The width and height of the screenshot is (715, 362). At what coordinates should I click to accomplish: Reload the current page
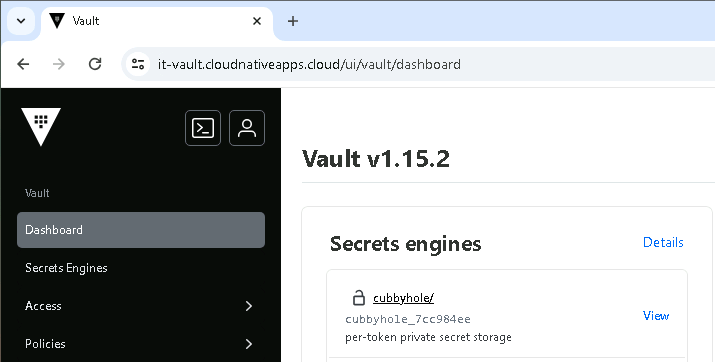95,64
